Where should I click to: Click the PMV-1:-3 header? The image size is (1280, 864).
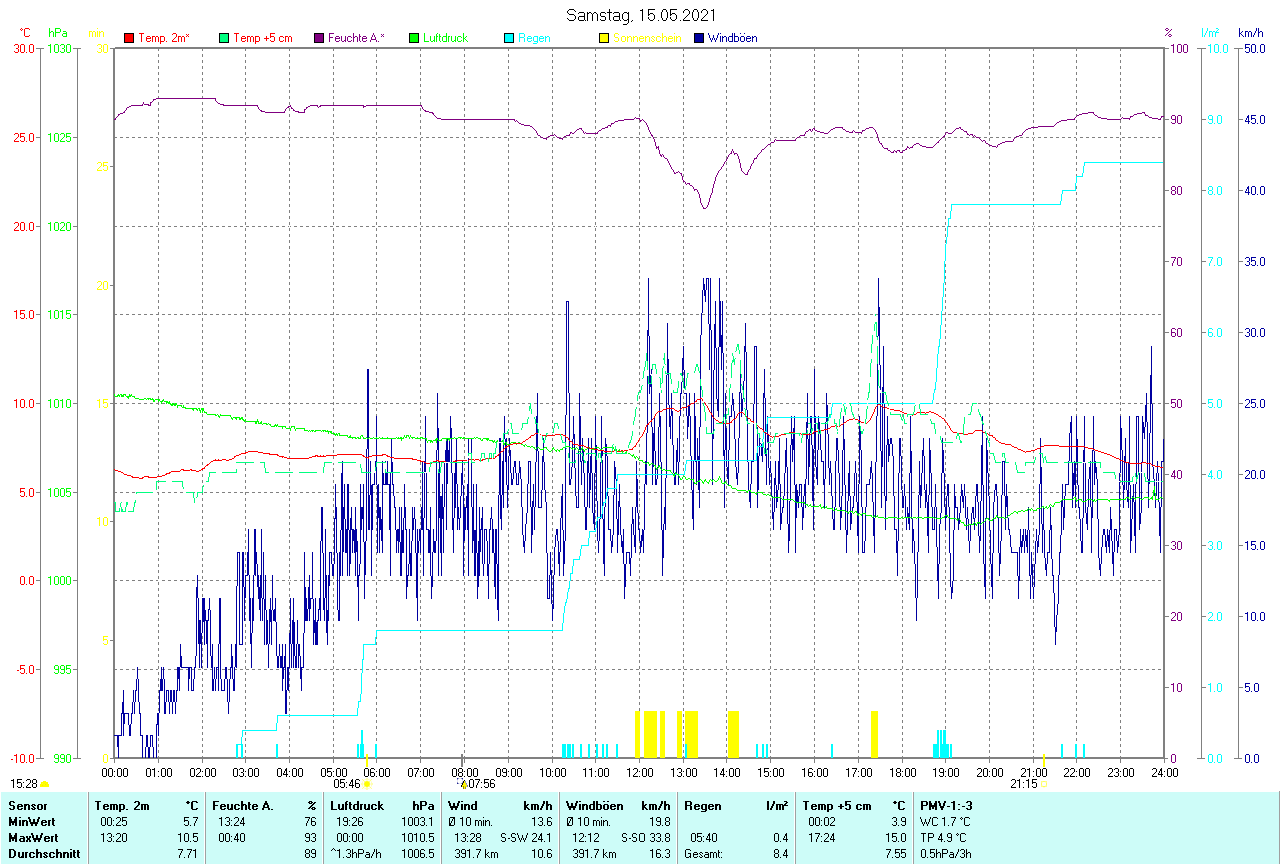click(x=946, y=805)
